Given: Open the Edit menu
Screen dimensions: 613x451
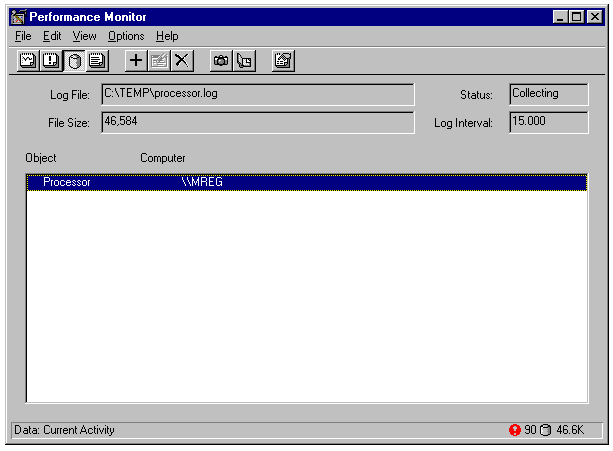Looking at the screenshot, I should [x=52, y=36].
